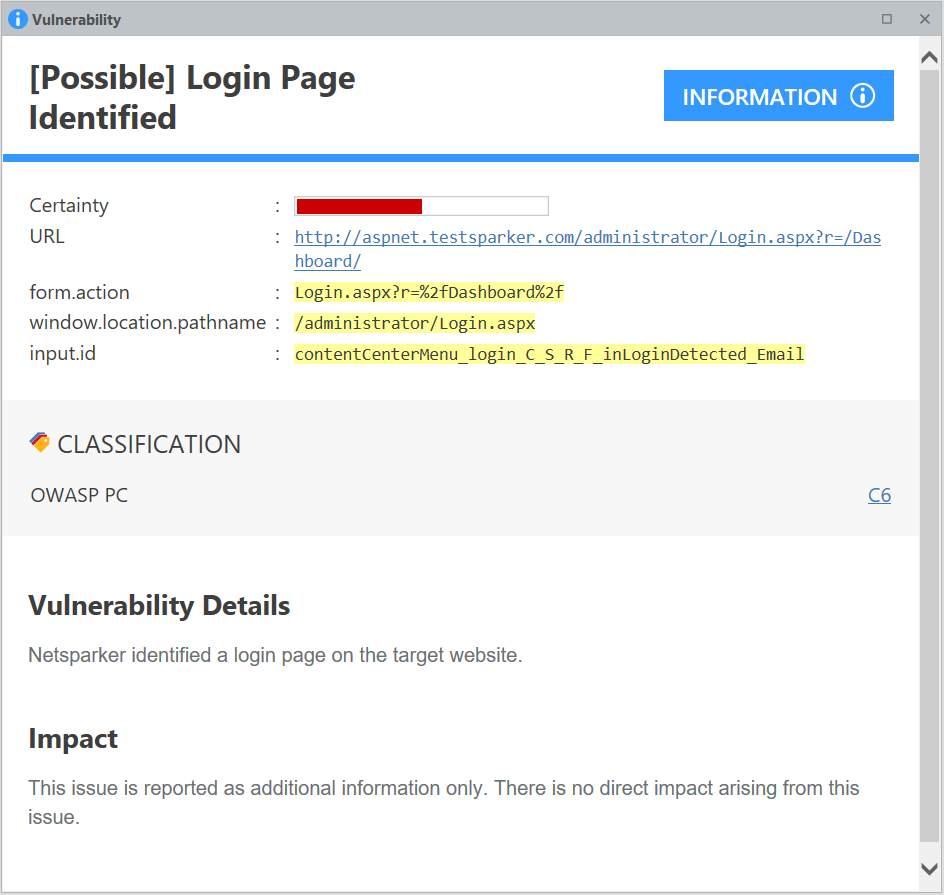The width and height of the screenshot is (944, 895).
Task: Close the Vulnerability window
Action: point(923,18)
